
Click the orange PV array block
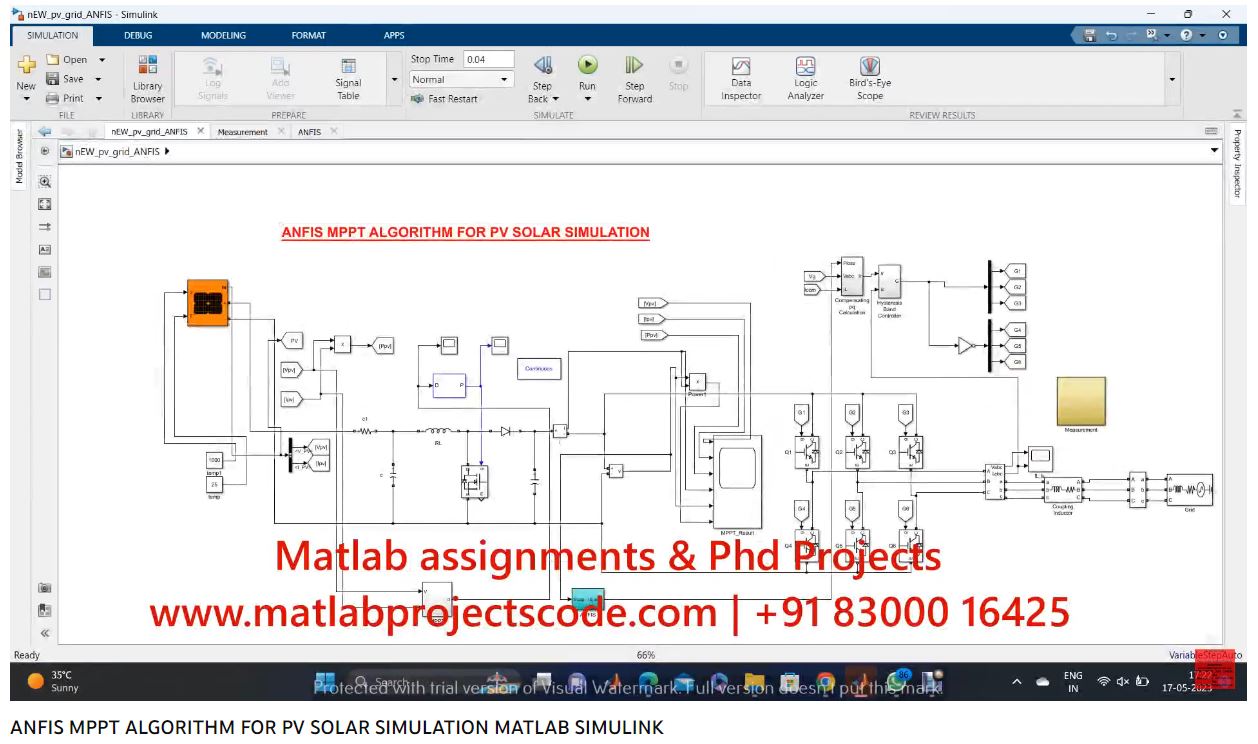tap(208, 302)
